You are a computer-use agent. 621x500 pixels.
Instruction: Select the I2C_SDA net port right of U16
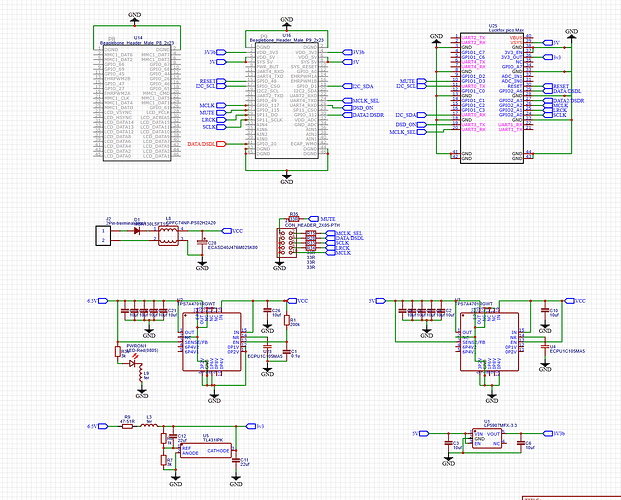coord(358,86)
